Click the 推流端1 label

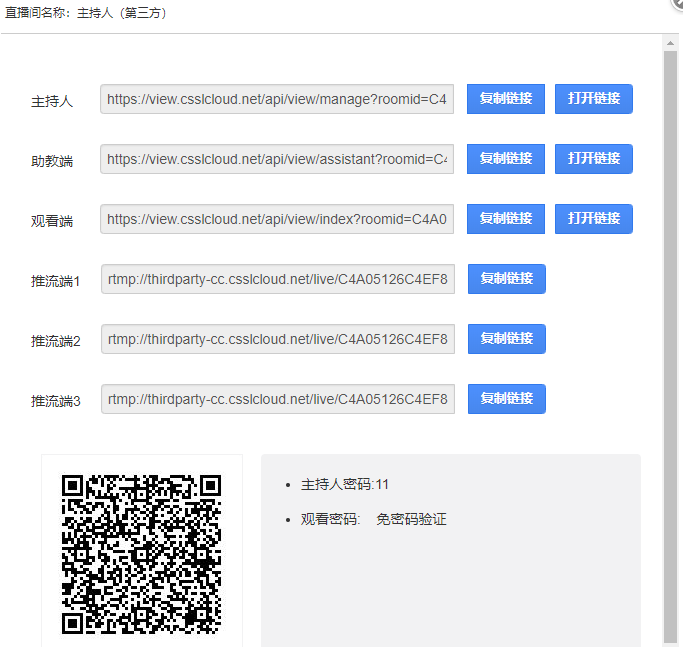click(x=55, y=281)
